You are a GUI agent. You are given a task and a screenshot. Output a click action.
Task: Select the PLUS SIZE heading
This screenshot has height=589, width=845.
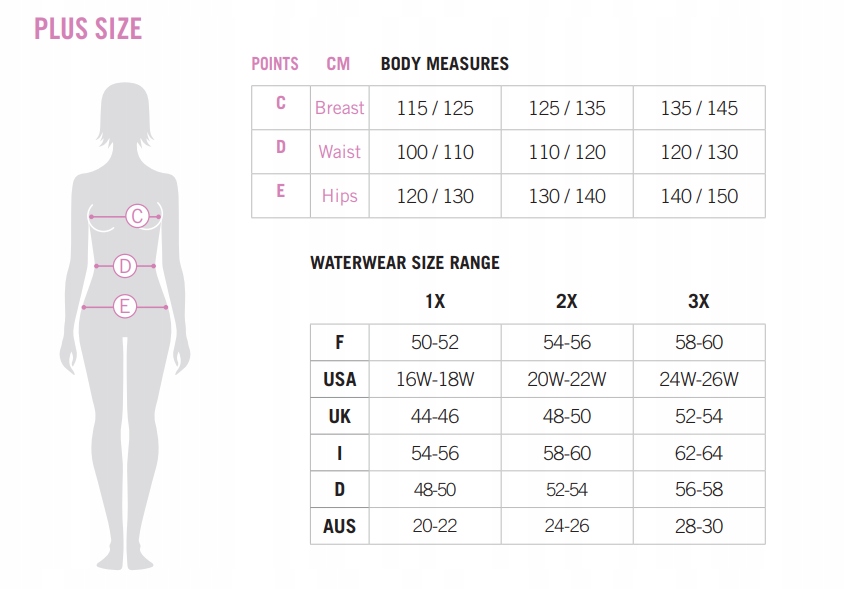coord(88,28)
